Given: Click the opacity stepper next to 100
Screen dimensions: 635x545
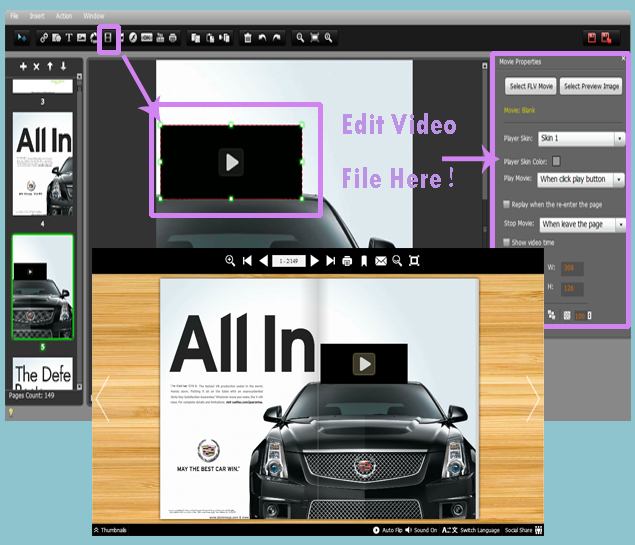Looking at the screenshot, I should [590, 315].
